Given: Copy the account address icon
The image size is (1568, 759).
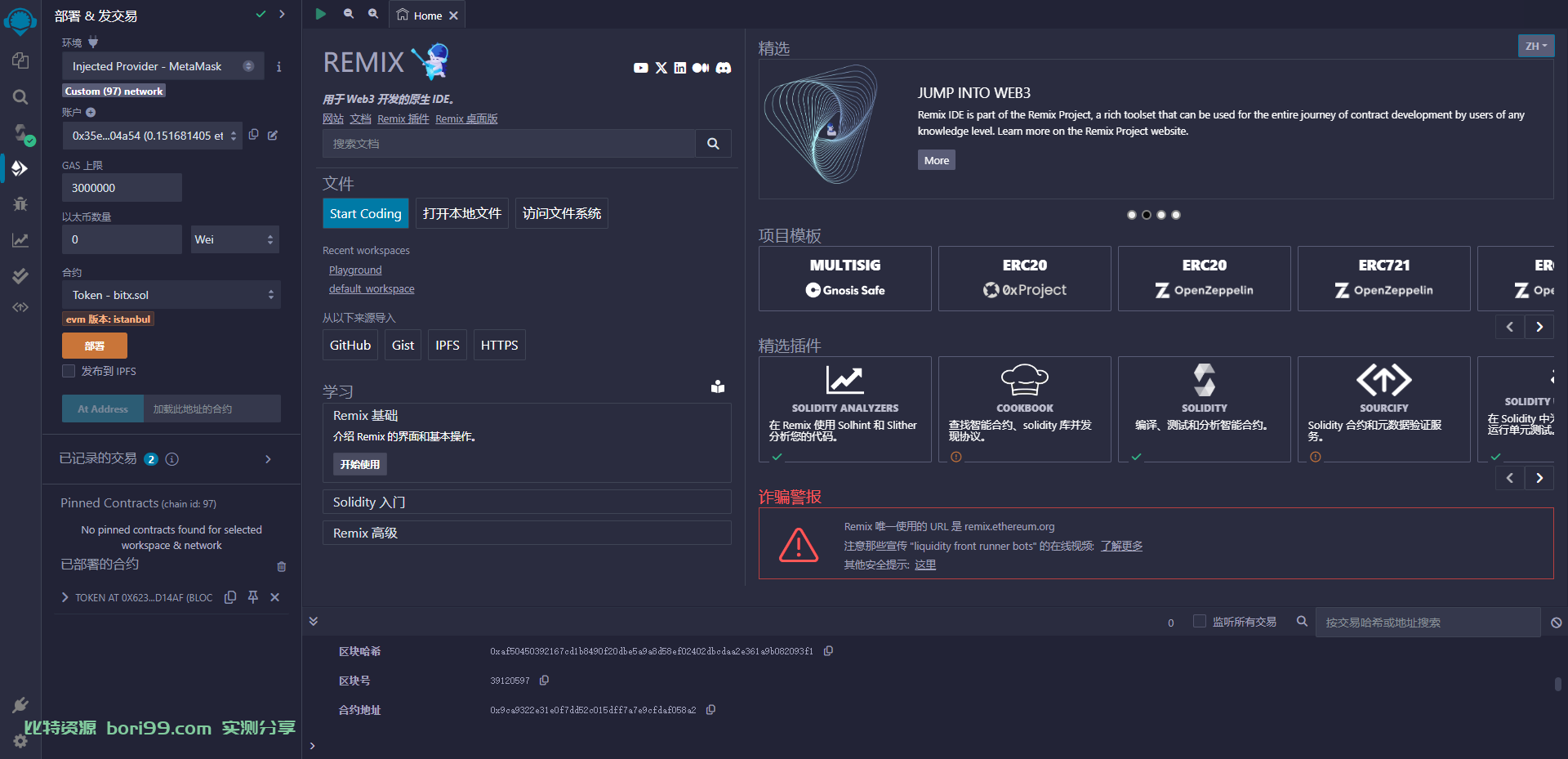Looking at the screenshot, I should [x=254, y=135].
